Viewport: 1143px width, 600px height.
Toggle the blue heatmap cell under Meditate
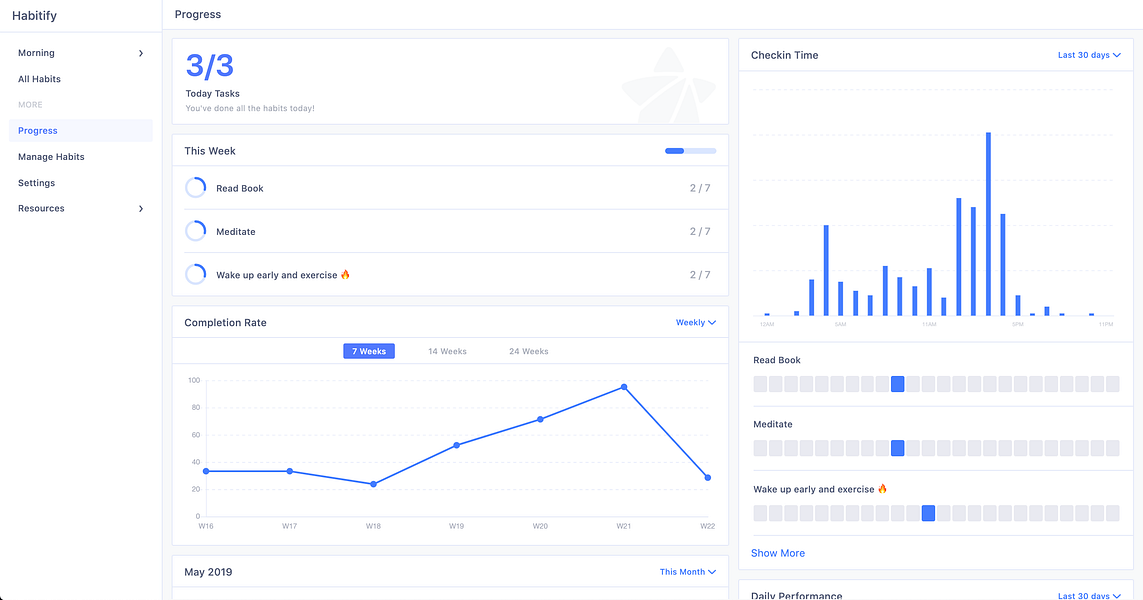point(897,448)
